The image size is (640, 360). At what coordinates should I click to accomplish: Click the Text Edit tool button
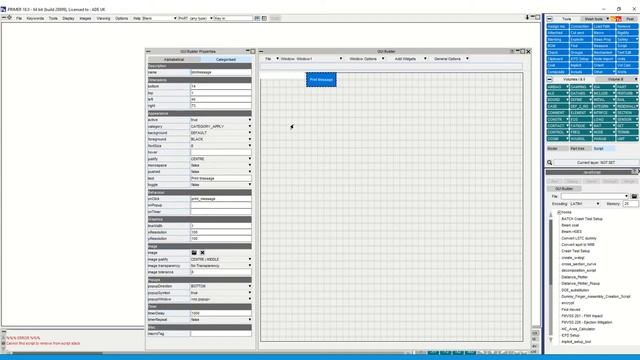627,52
